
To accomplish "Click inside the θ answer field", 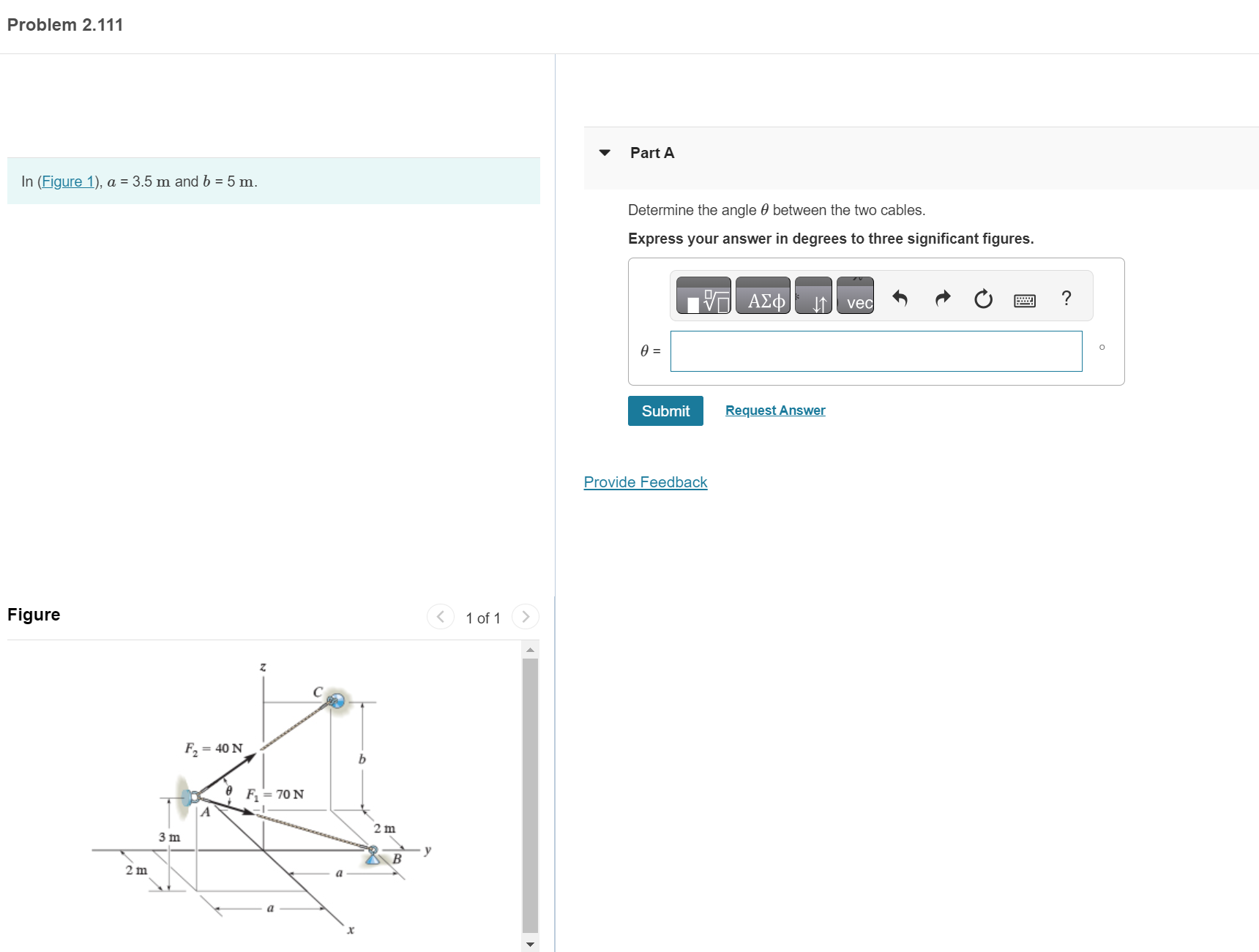I will (x=876, y=351).
